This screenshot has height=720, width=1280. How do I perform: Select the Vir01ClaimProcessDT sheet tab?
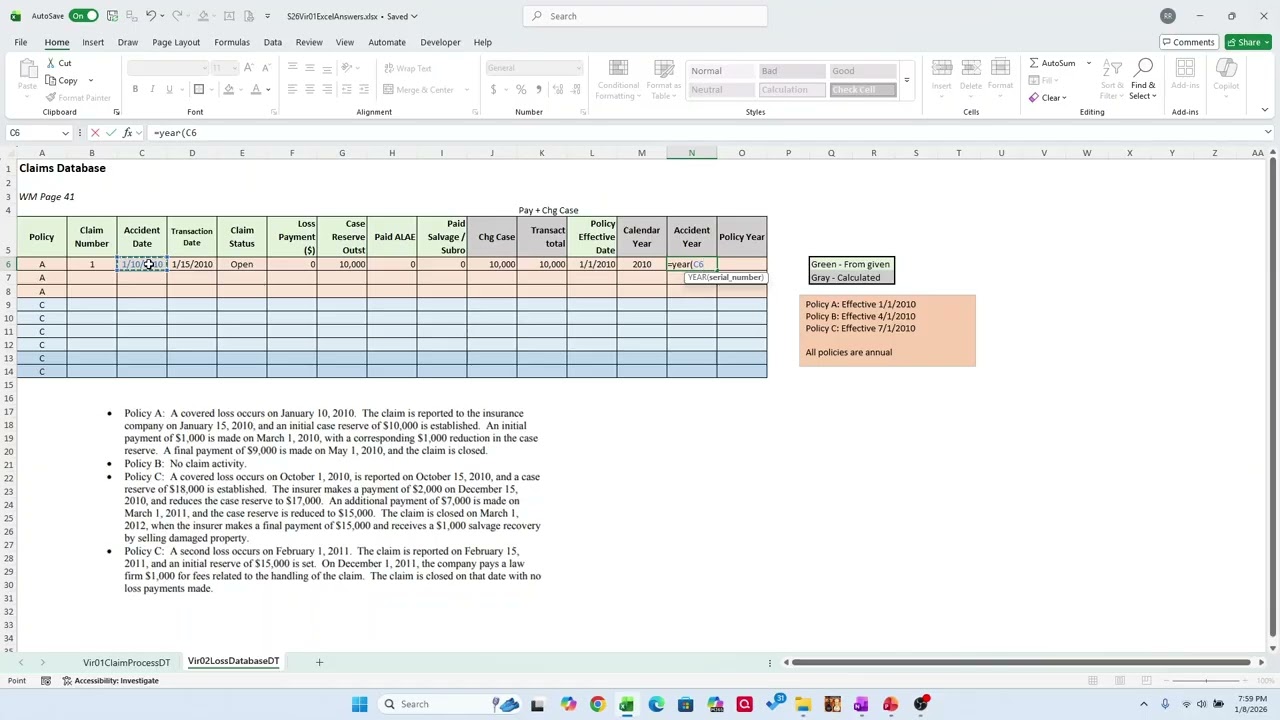(126, 662)
